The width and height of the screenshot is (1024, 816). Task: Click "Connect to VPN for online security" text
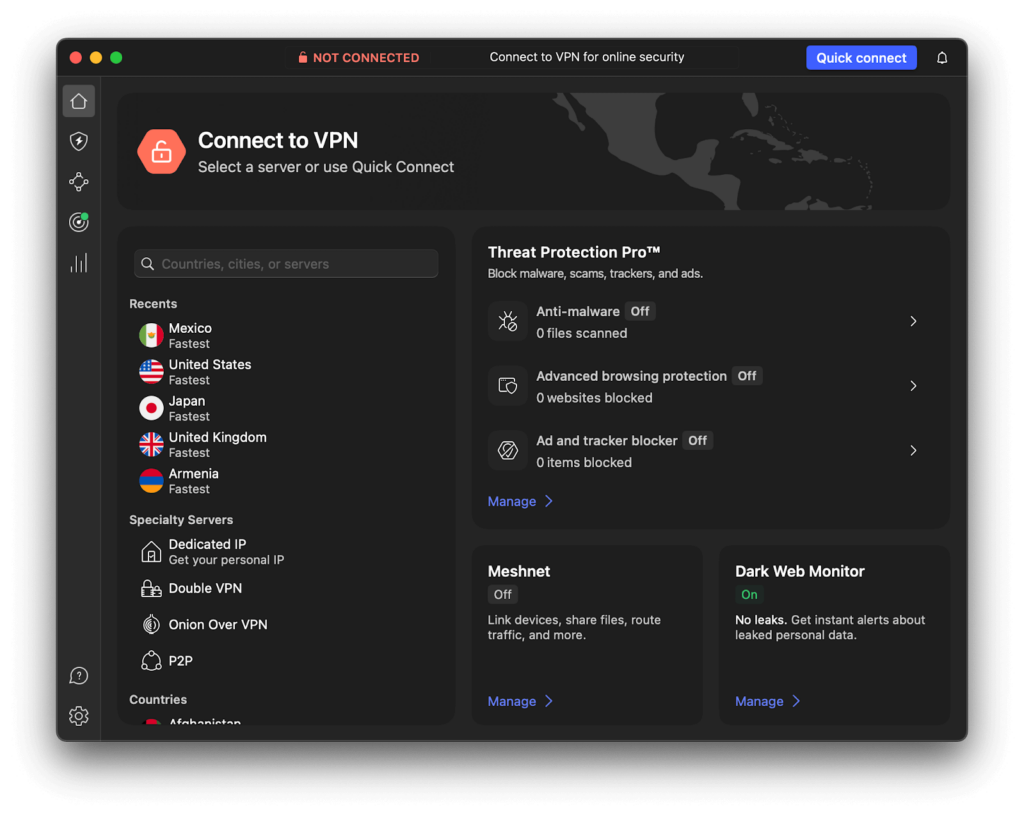click(x=586, y=57)
